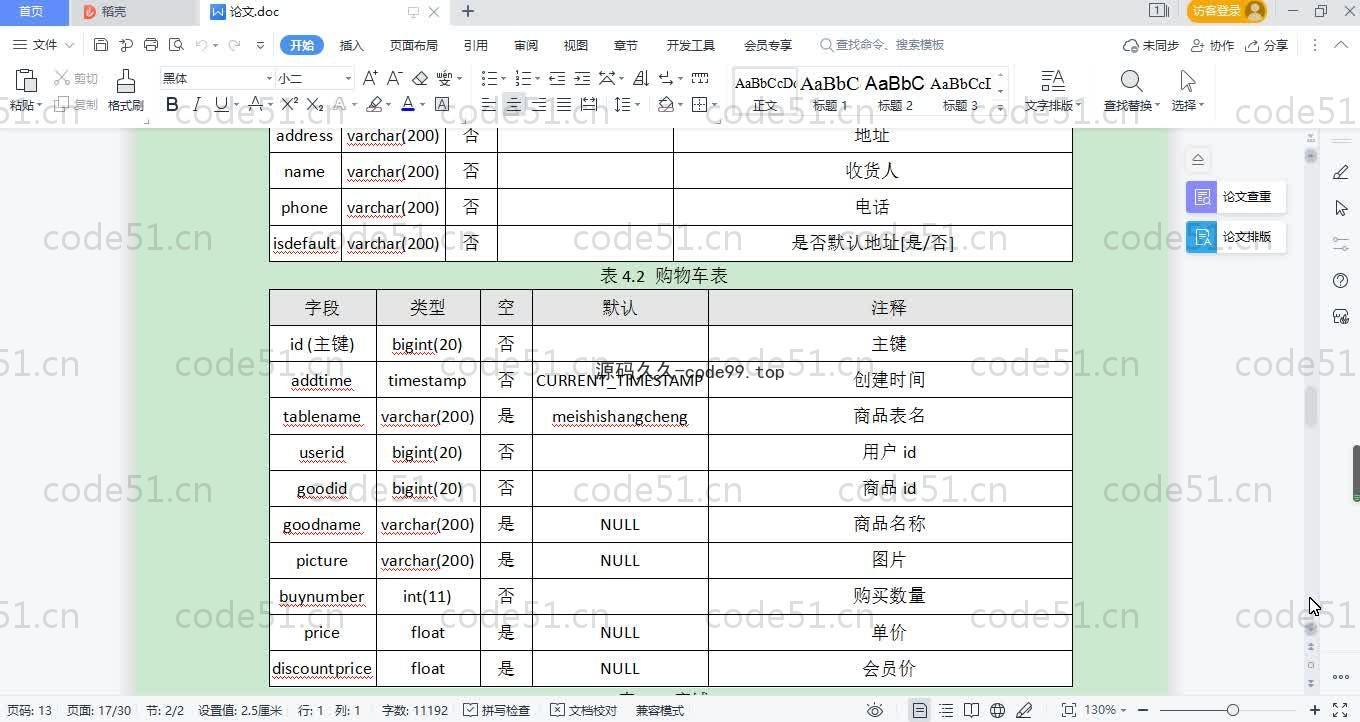This screenshot has height=722, width=1360.
Task: Switch to the 视图 ribbon tab
Action: tap(576, 45)
